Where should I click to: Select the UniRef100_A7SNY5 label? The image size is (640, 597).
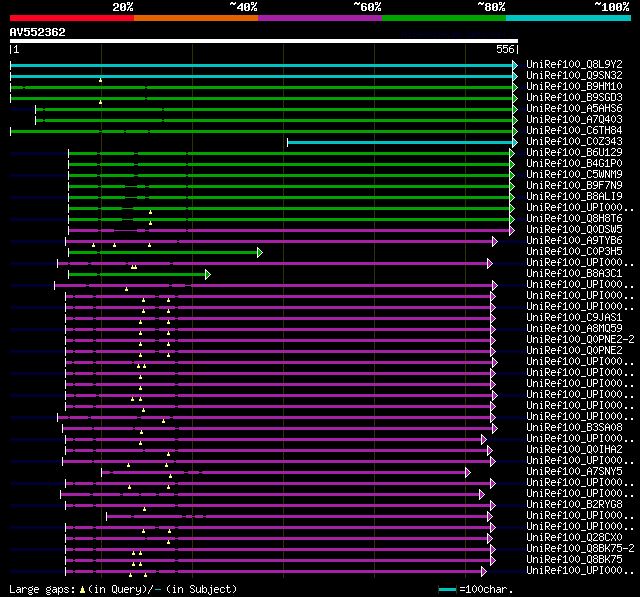coord(574,472)
